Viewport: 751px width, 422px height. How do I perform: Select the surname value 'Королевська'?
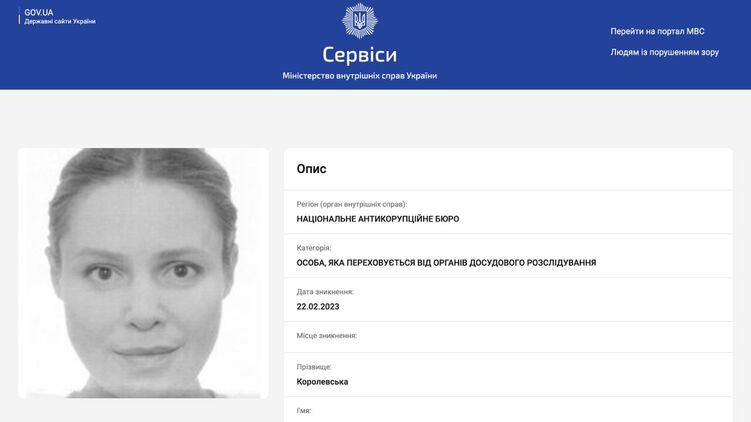[322, 382]
